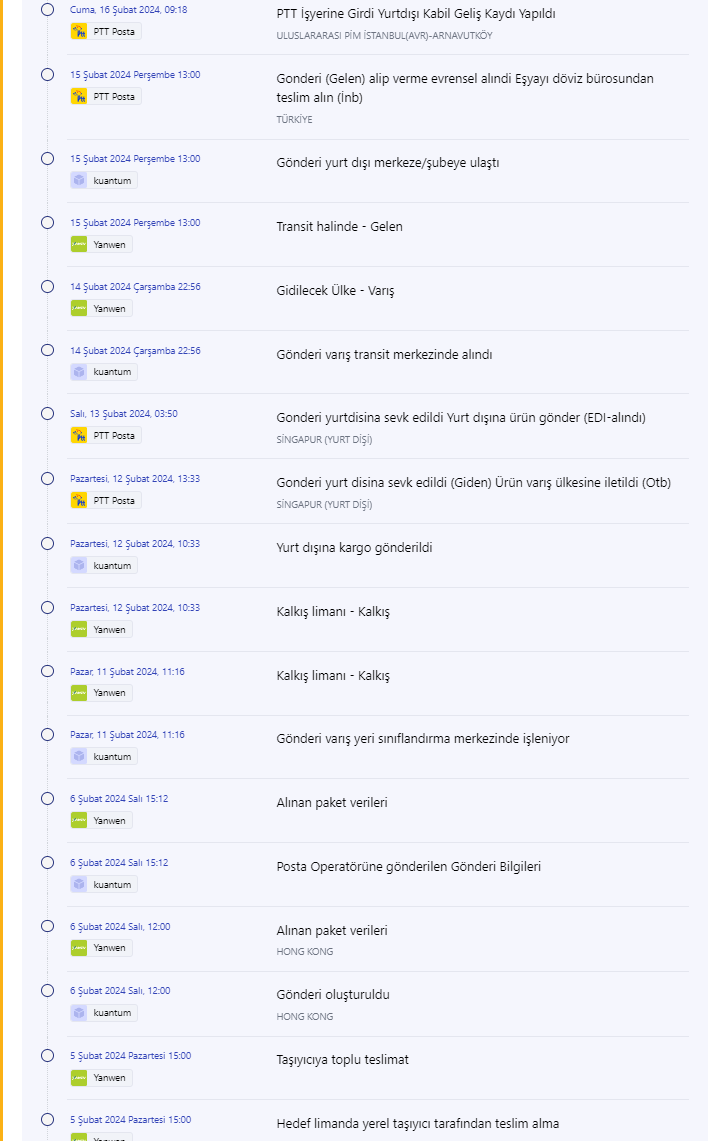Viewport: 710px width, 1141px height.
Task: Click the "SİNGAPUR (YURT DİŞİ)" location under the EDI-alındı event
Action: click(x=324, y=440)
